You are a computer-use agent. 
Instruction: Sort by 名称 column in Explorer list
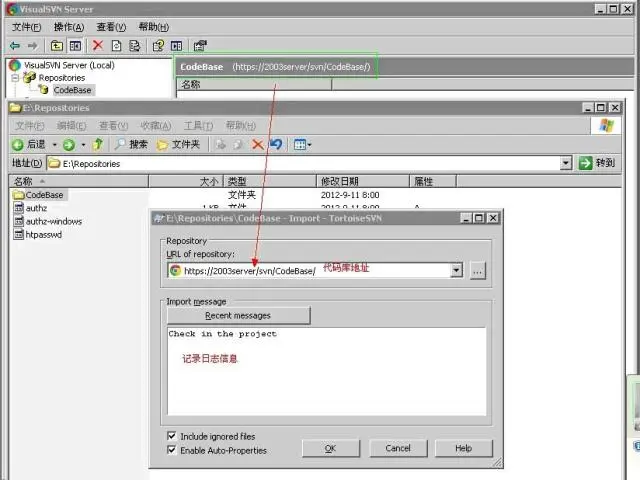point(79,181)
